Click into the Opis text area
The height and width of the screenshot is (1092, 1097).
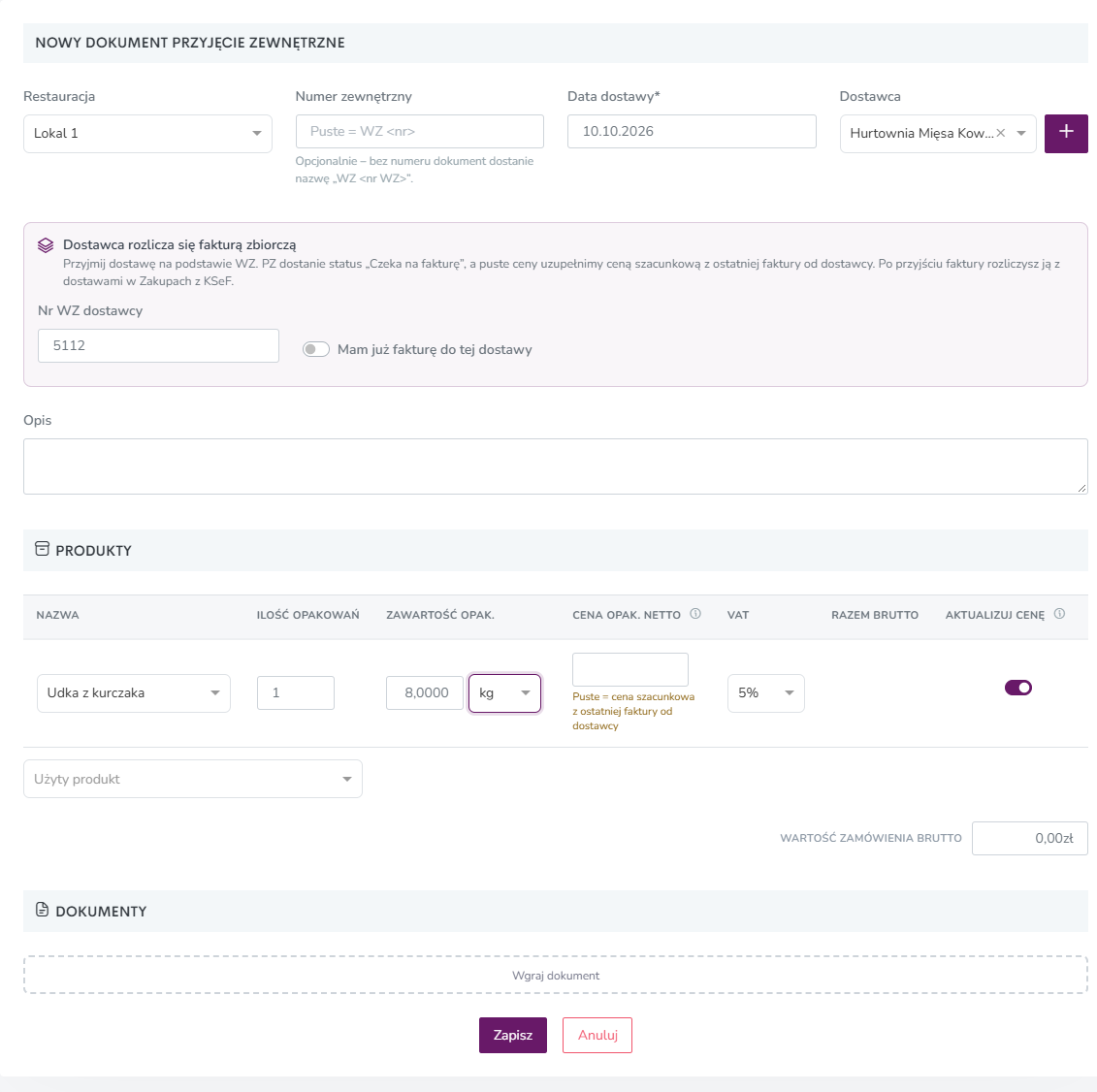(x=556, y=466)
